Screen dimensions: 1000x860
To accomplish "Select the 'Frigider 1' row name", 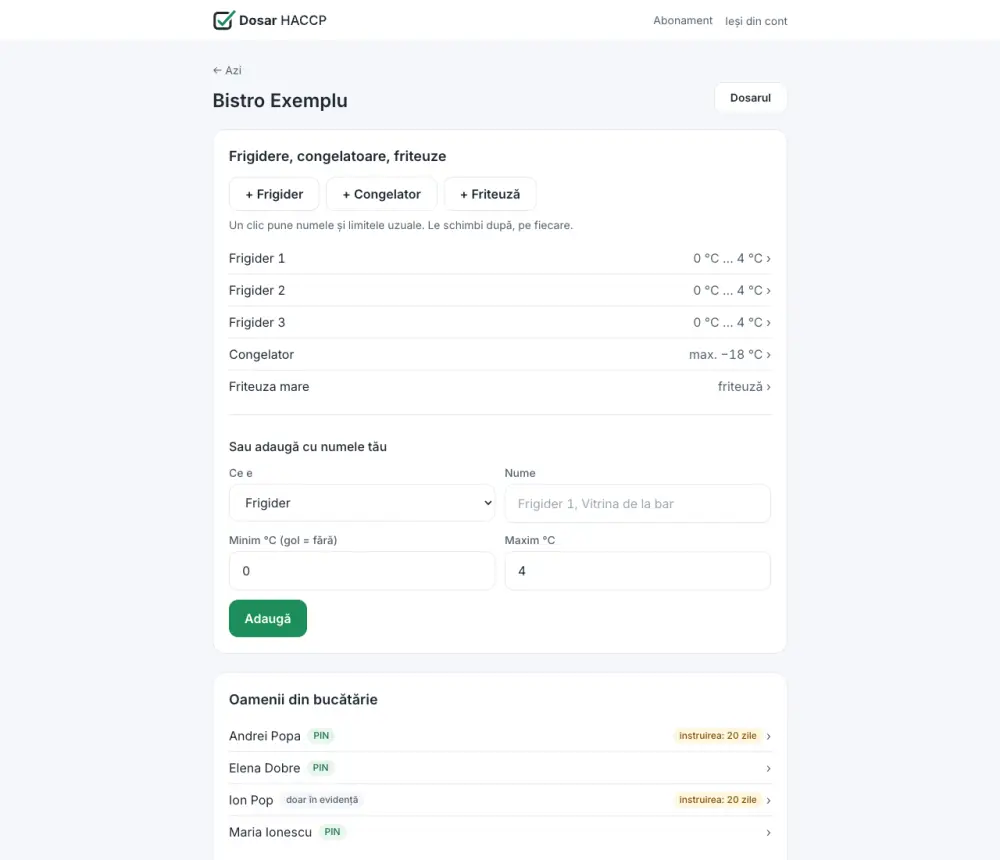I will click(x=257, y=258).
